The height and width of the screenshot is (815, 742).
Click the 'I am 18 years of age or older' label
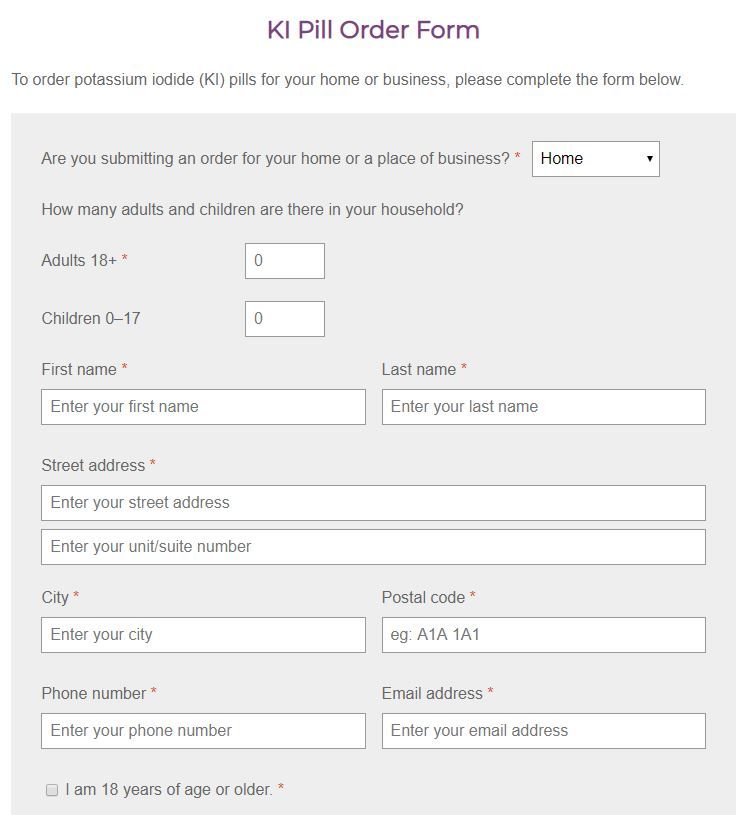pyautogui.click(x=168, y=790)
